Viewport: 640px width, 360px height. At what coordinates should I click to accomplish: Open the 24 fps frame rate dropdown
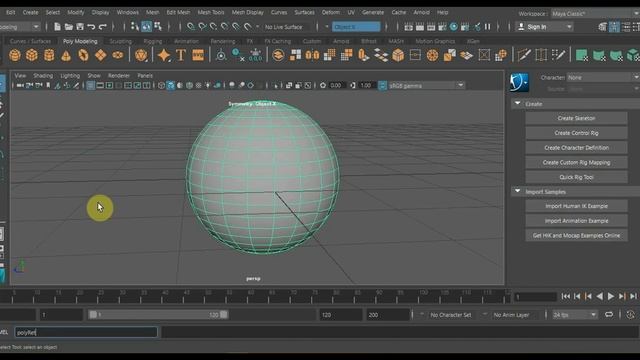(x=574, y=315)
